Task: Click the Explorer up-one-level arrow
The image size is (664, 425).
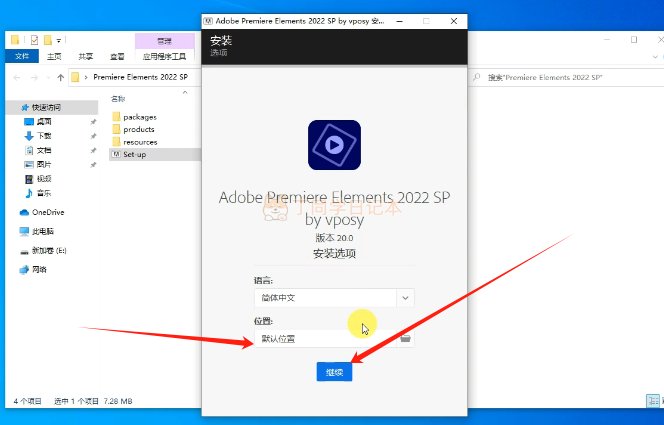Action: 60,77
